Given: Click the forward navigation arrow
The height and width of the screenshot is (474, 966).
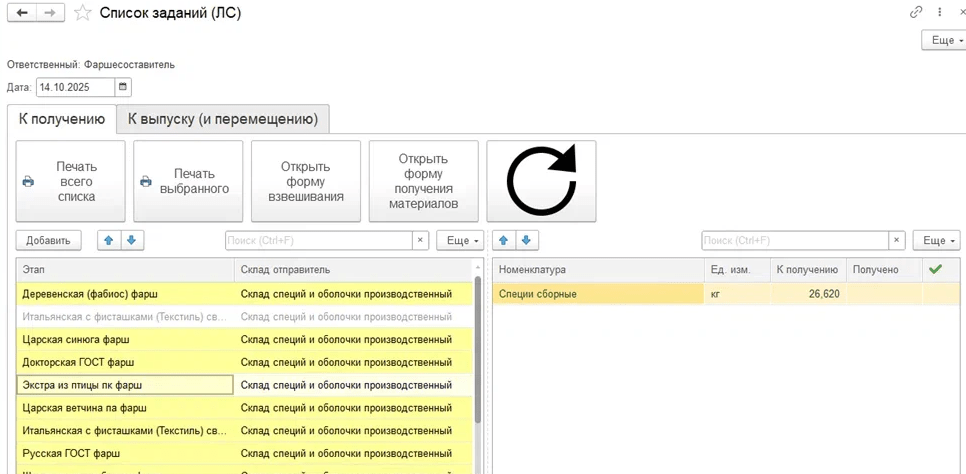Looking at the screenshot, I should click(x=50, y=13).
